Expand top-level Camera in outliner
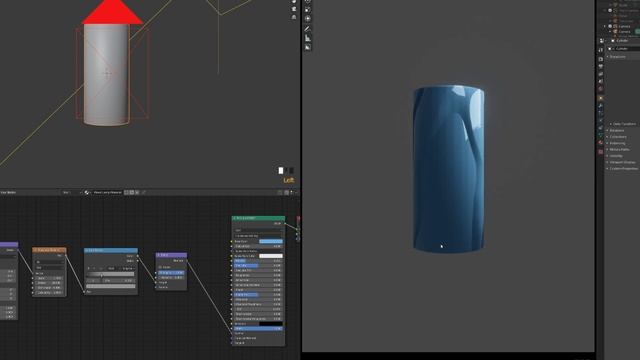This screenshot has width=640, height=360. [605, 26]
